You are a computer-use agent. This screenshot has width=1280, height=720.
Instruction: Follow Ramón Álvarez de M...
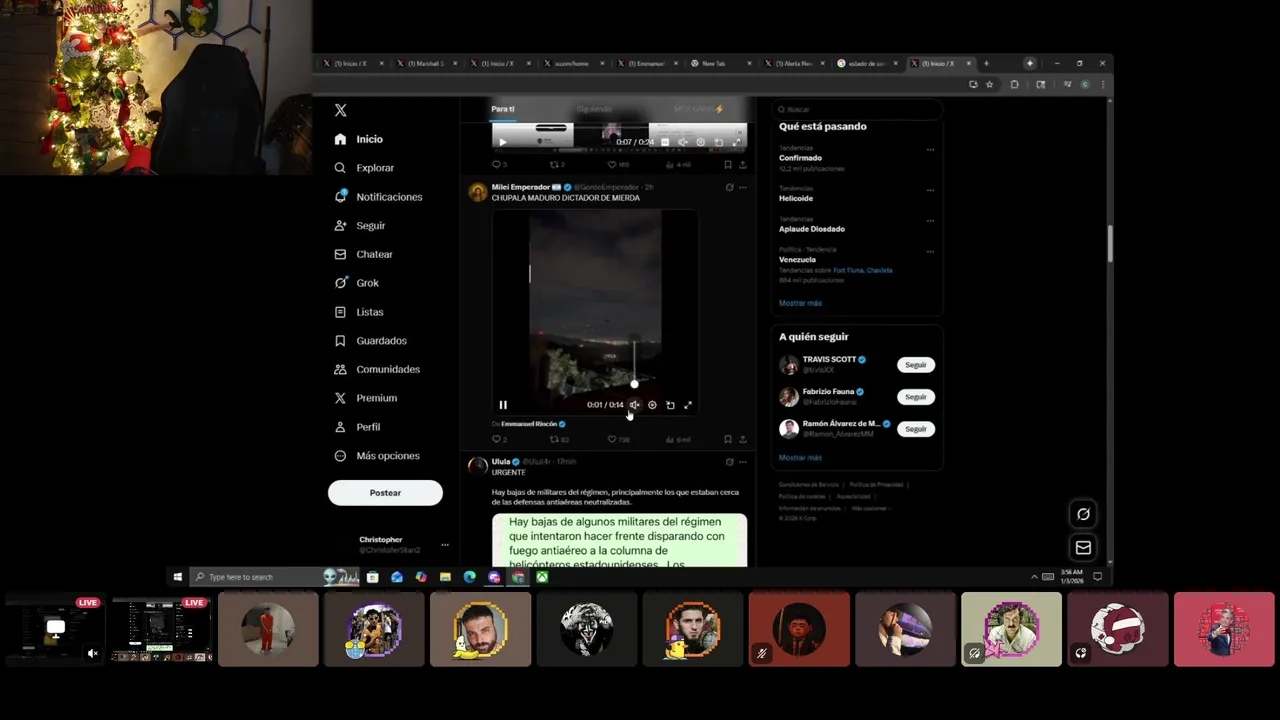(916, 429)
